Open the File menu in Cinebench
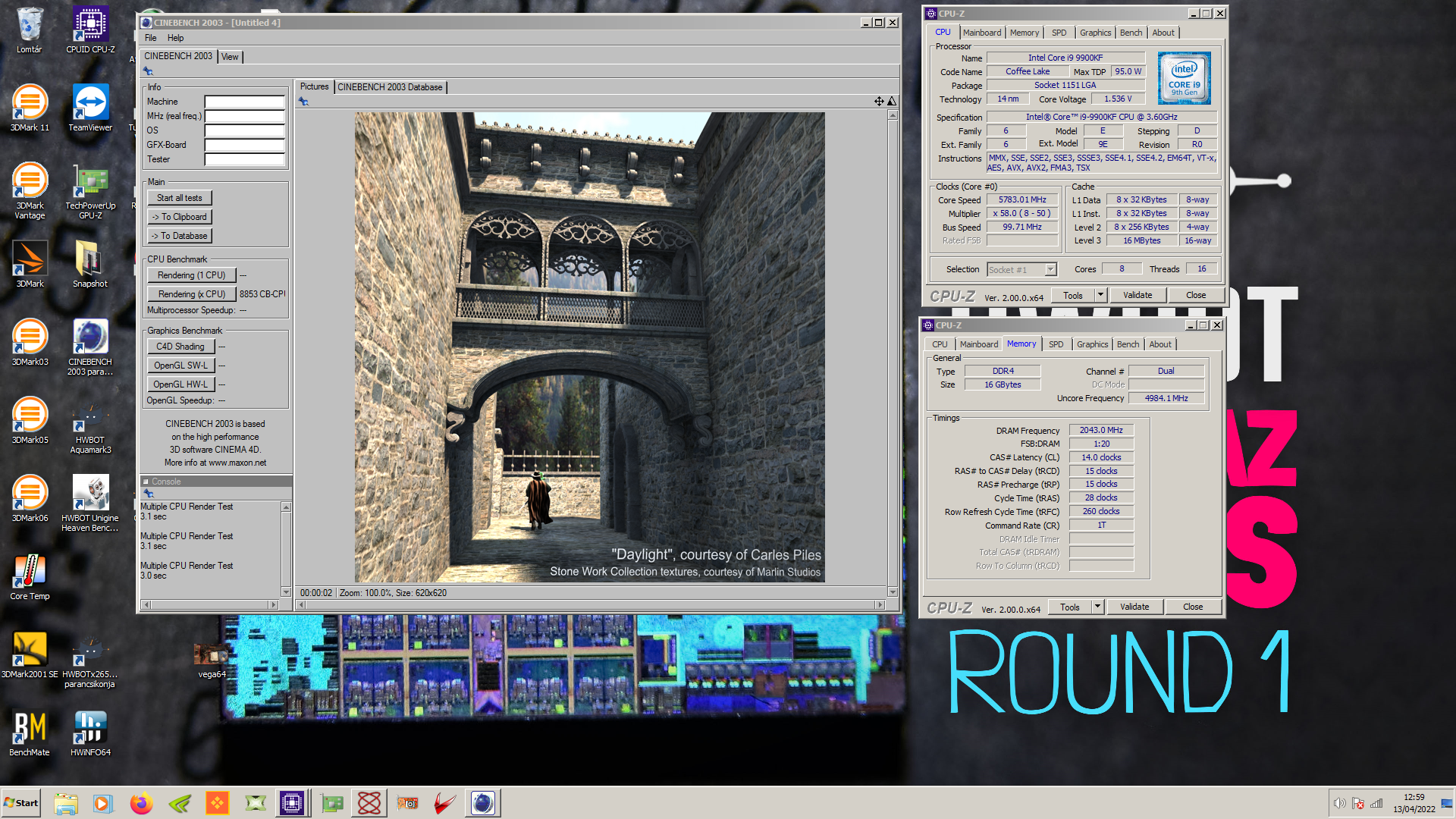1456x819 pixels. tap(150, 38)
